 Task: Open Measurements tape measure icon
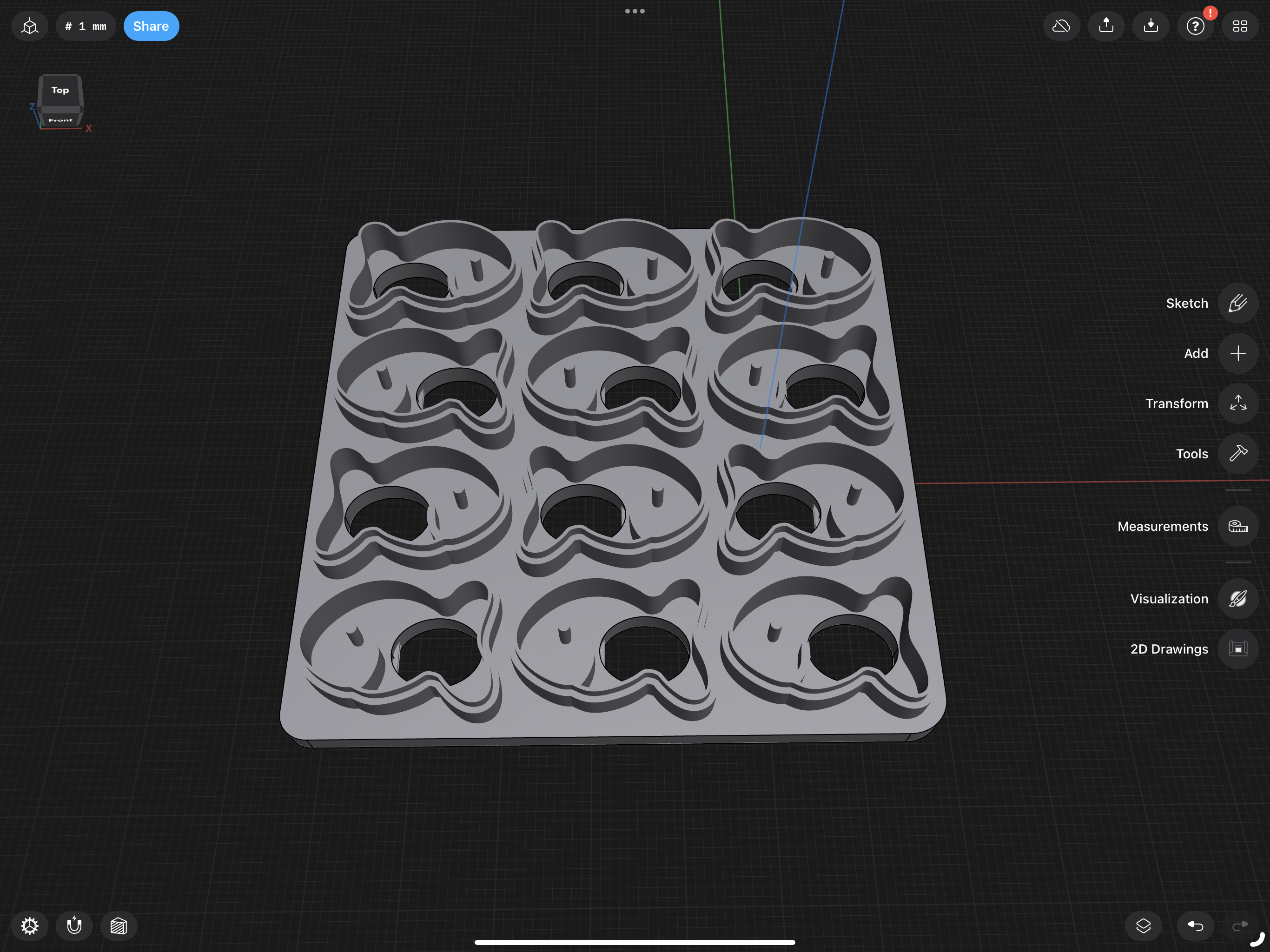click(x=1238, y=526)
